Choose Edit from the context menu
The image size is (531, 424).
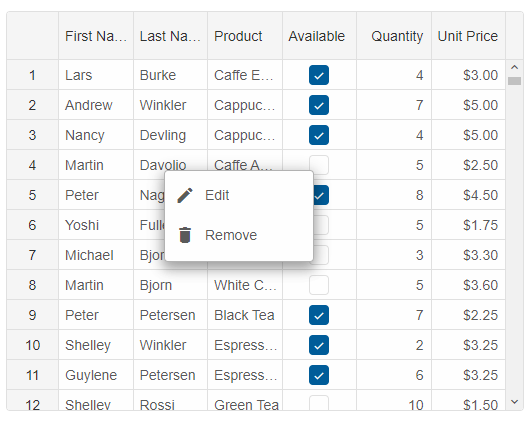click(239, 195)
